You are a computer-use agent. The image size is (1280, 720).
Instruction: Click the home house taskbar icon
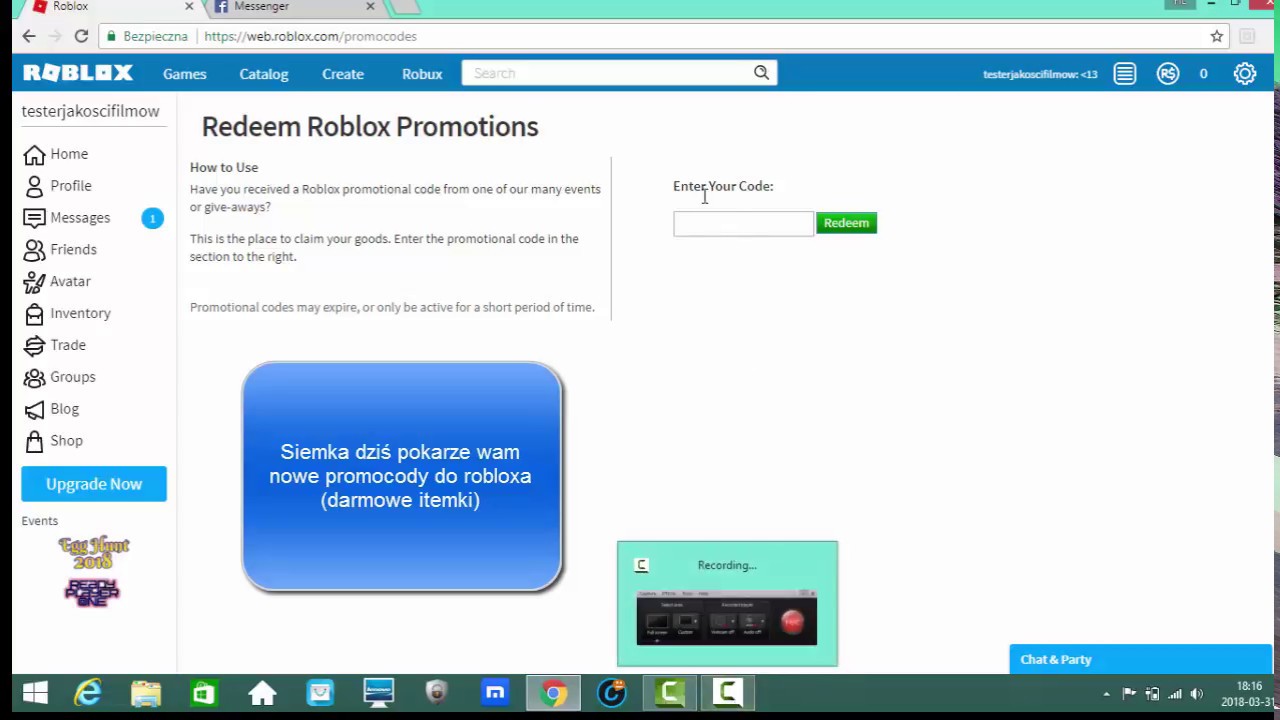tap(262, 693)
